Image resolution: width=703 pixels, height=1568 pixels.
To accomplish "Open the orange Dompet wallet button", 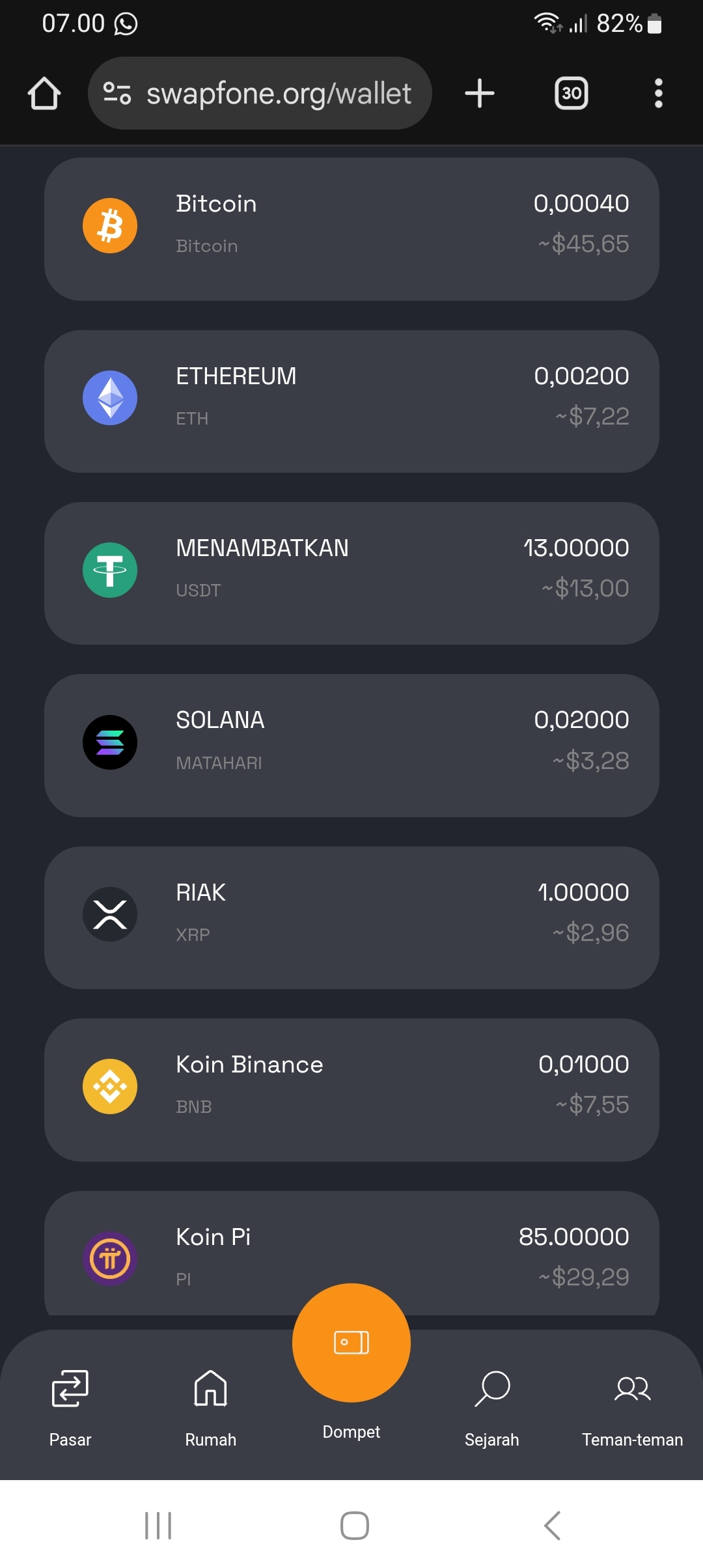I will click(x=351, y=1343).
